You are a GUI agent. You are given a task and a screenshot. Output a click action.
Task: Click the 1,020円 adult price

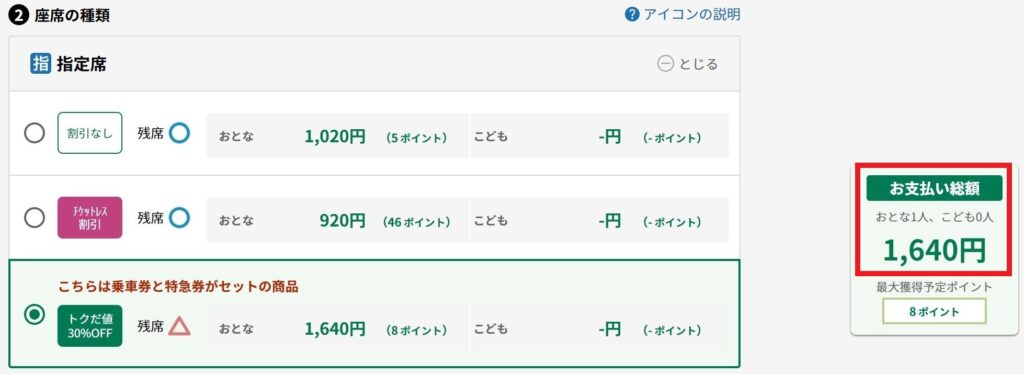click(x=334, y=136)
